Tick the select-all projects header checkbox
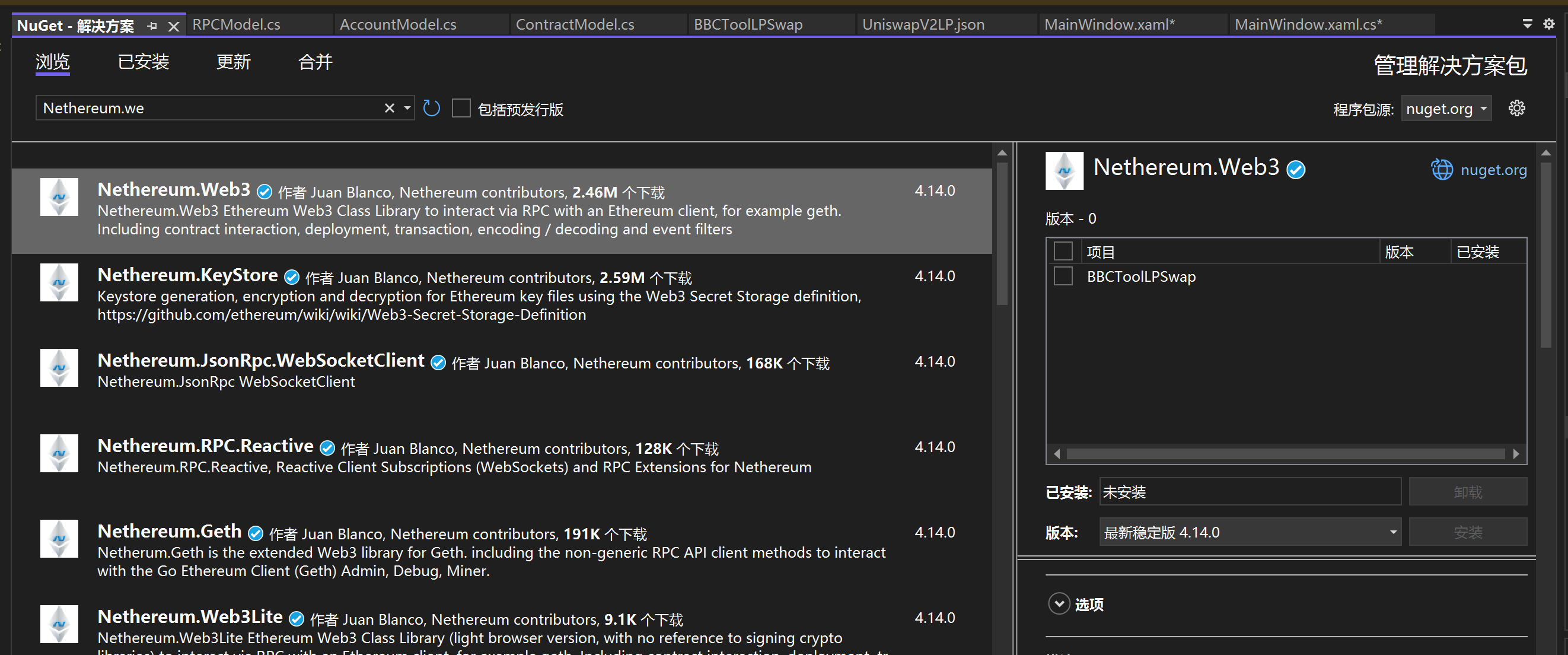Viewport: 1568px width, 655px height. point(1063,252)
